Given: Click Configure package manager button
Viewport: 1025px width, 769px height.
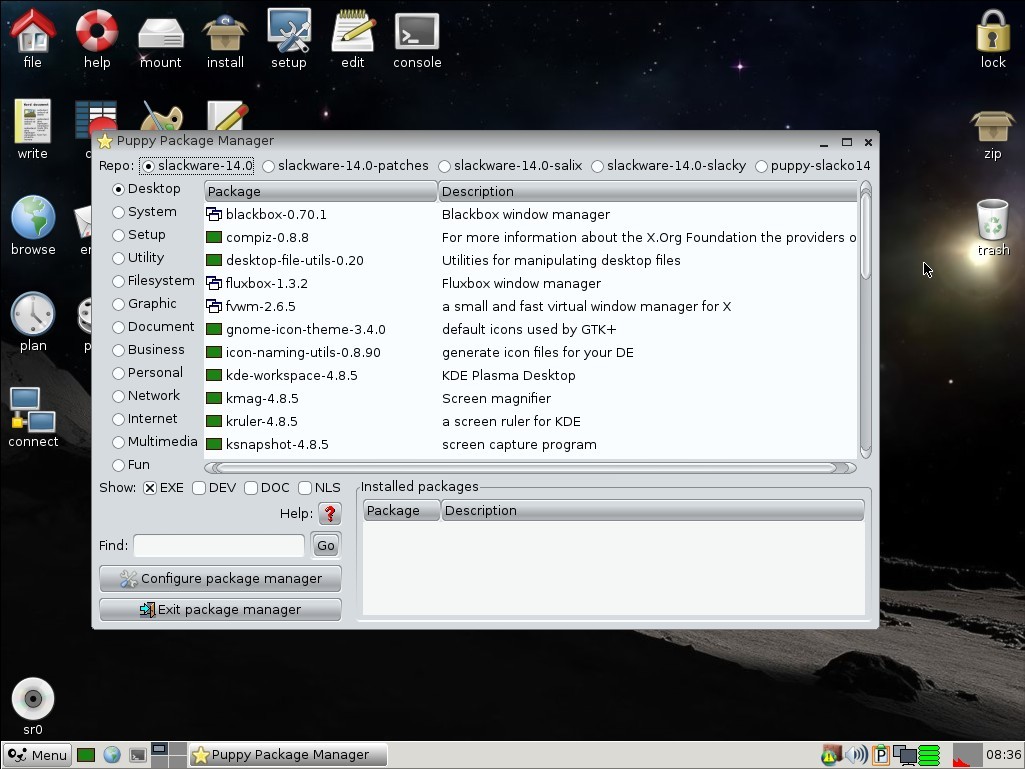Looking at the screenshot, I should (220, 579).
